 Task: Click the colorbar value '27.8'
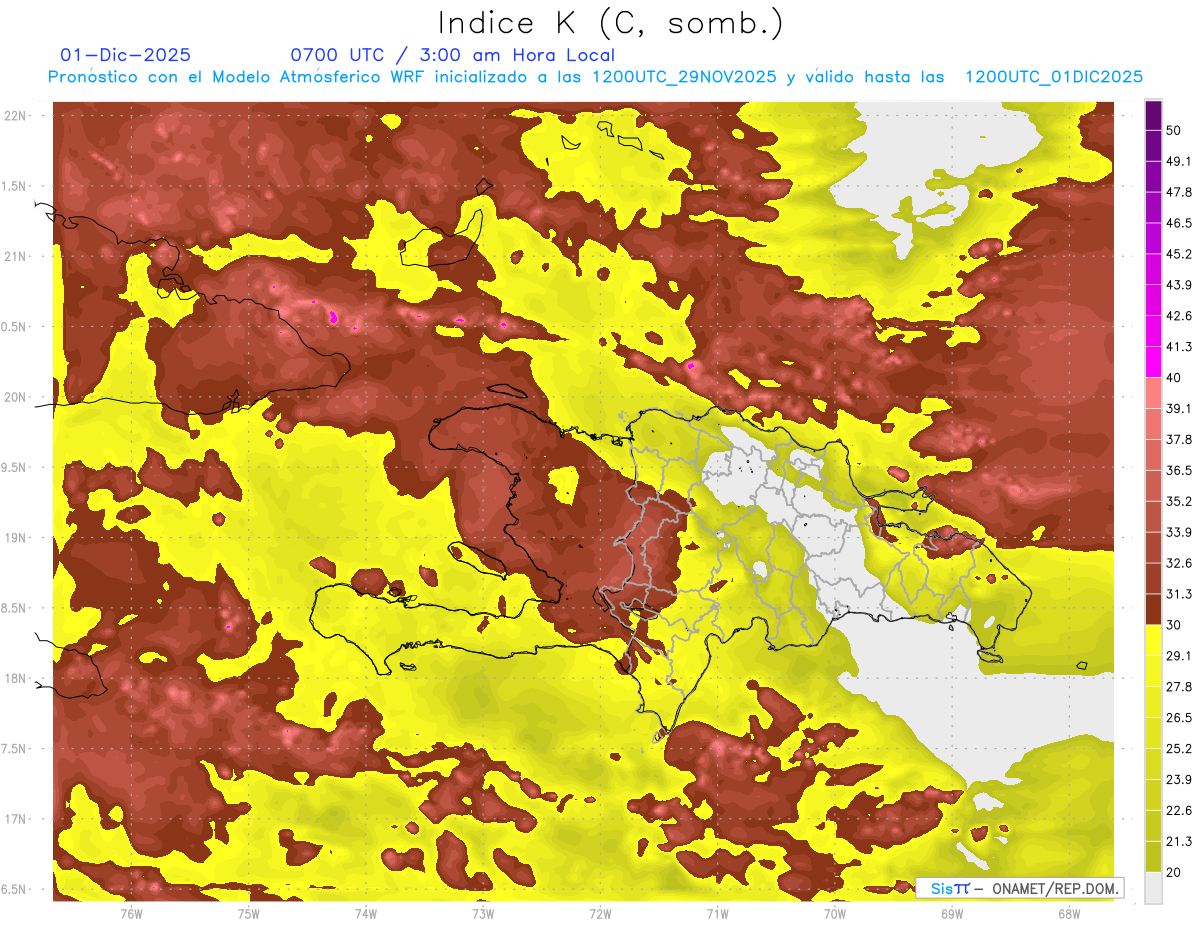[x=1179, y=686]
